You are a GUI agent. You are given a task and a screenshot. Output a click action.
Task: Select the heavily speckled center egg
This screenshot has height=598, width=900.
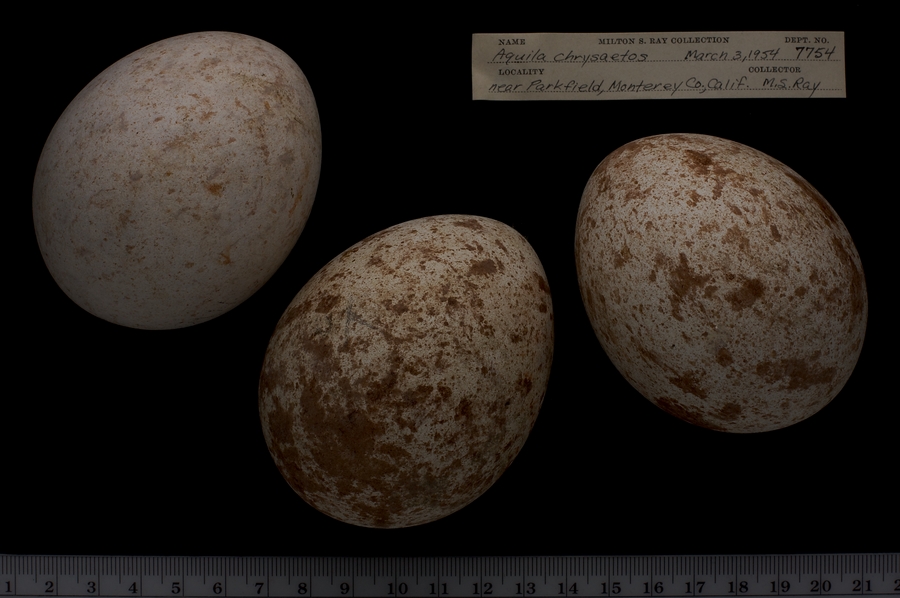[x=405, y=370]
